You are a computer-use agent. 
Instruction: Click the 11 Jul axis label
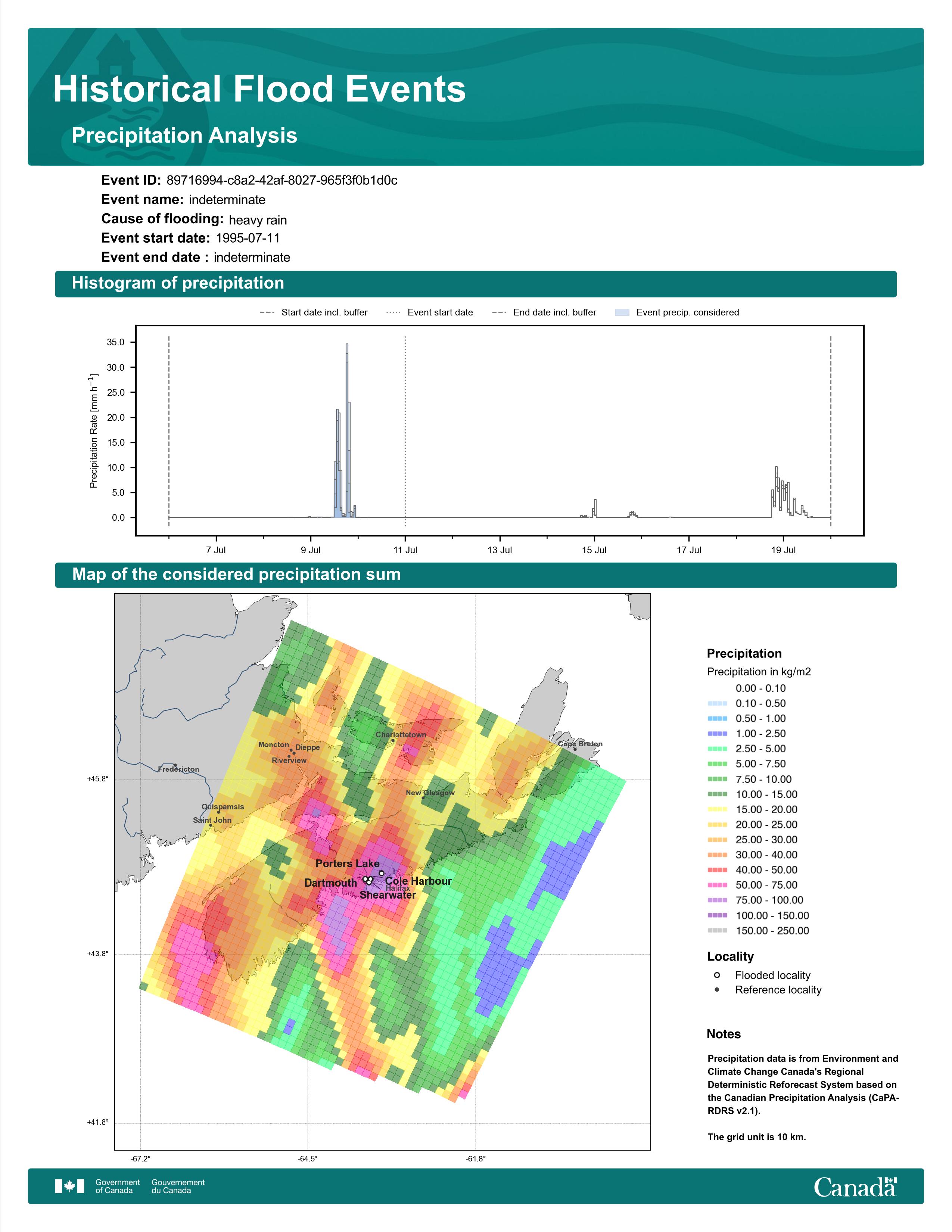[x=405, y=550]
